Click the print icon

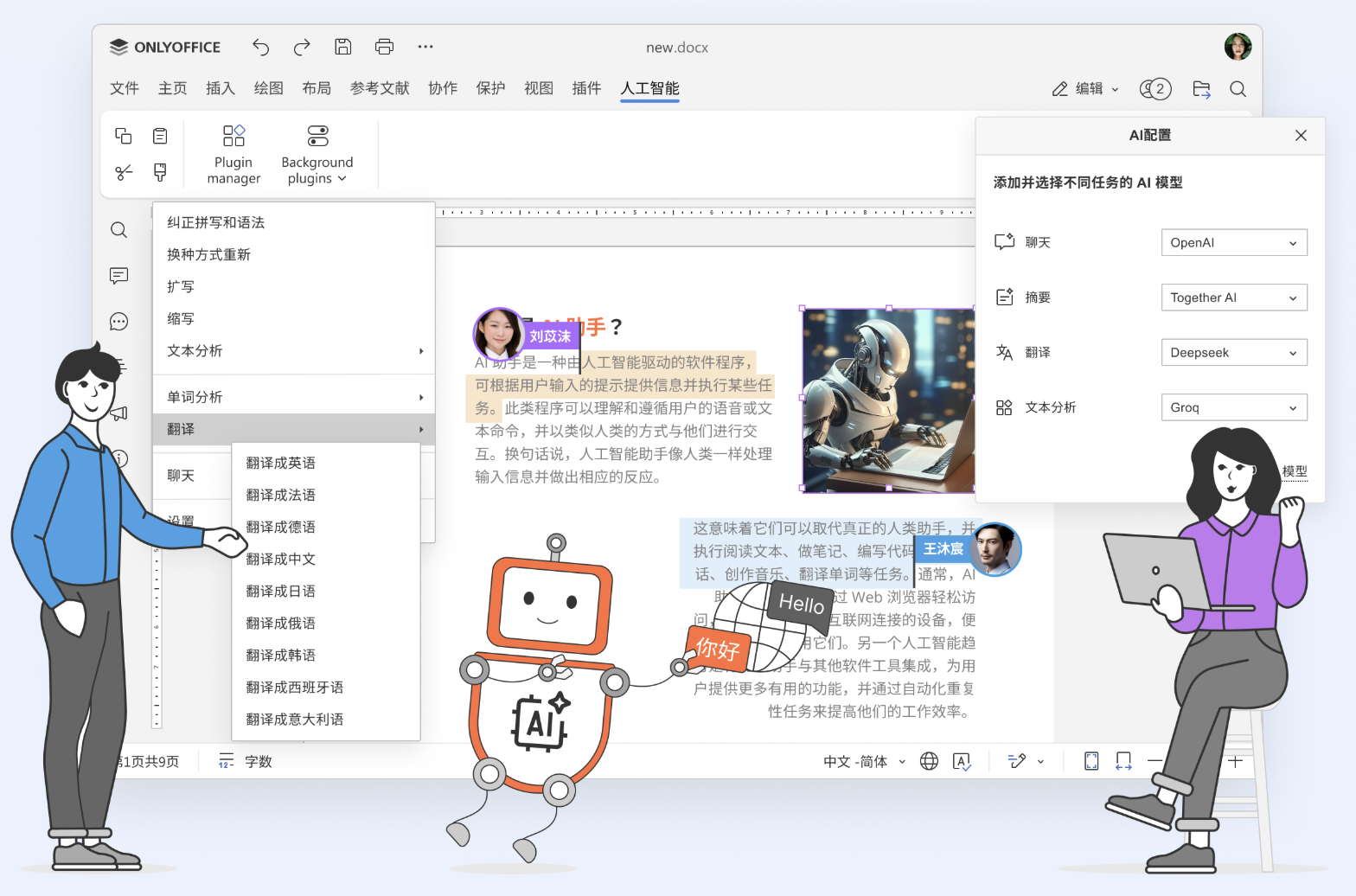385,47
